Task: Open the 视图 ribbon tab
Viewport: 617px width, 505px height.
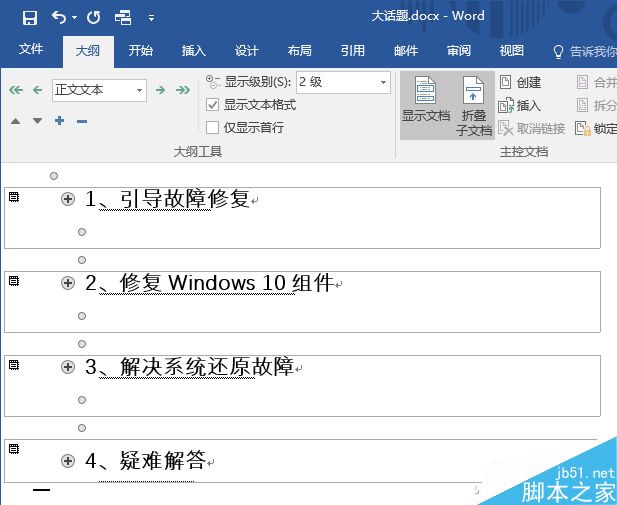Action: click(x=512, y=51)
